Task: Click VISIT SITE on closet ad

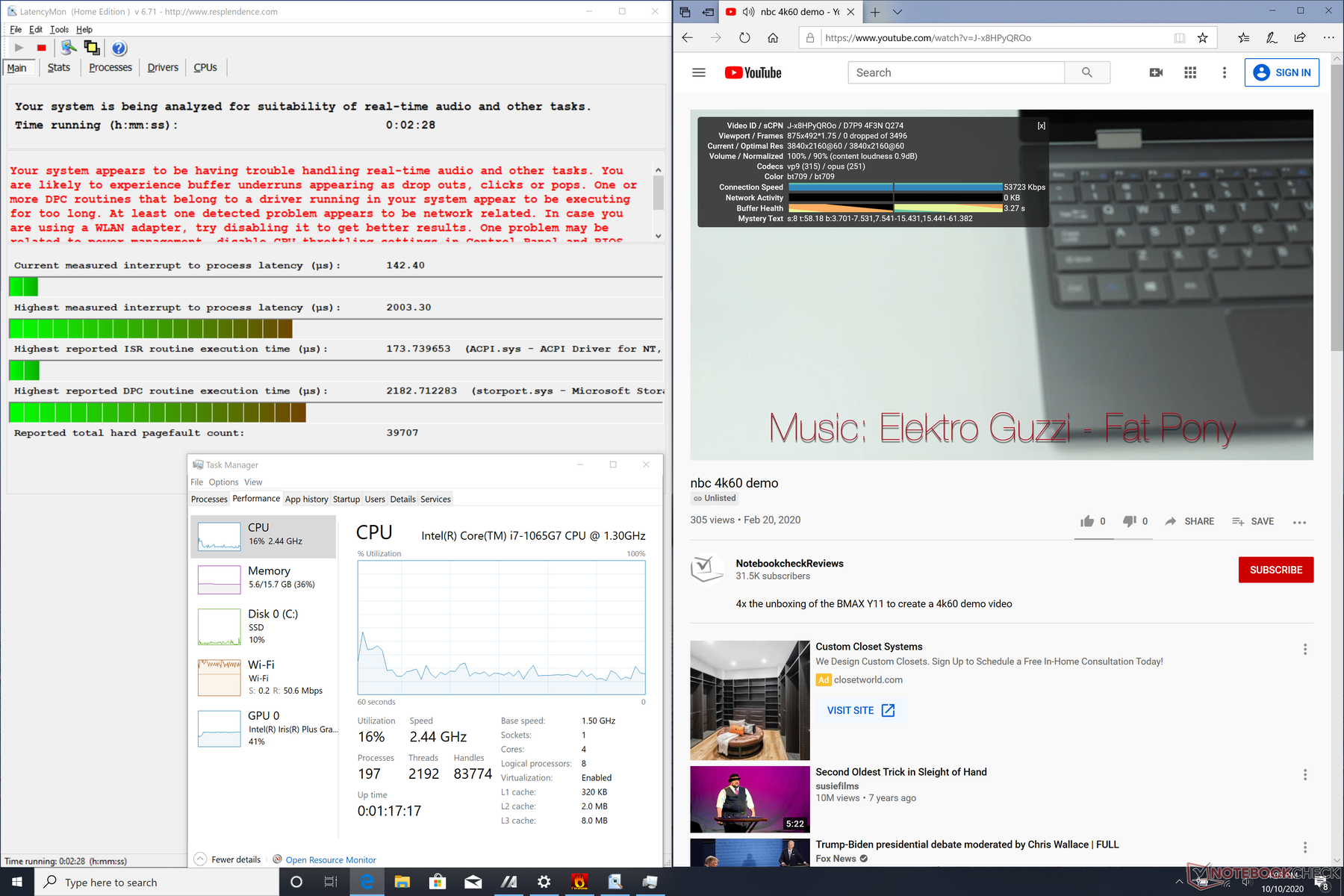Action: click(x=861, y=710)
